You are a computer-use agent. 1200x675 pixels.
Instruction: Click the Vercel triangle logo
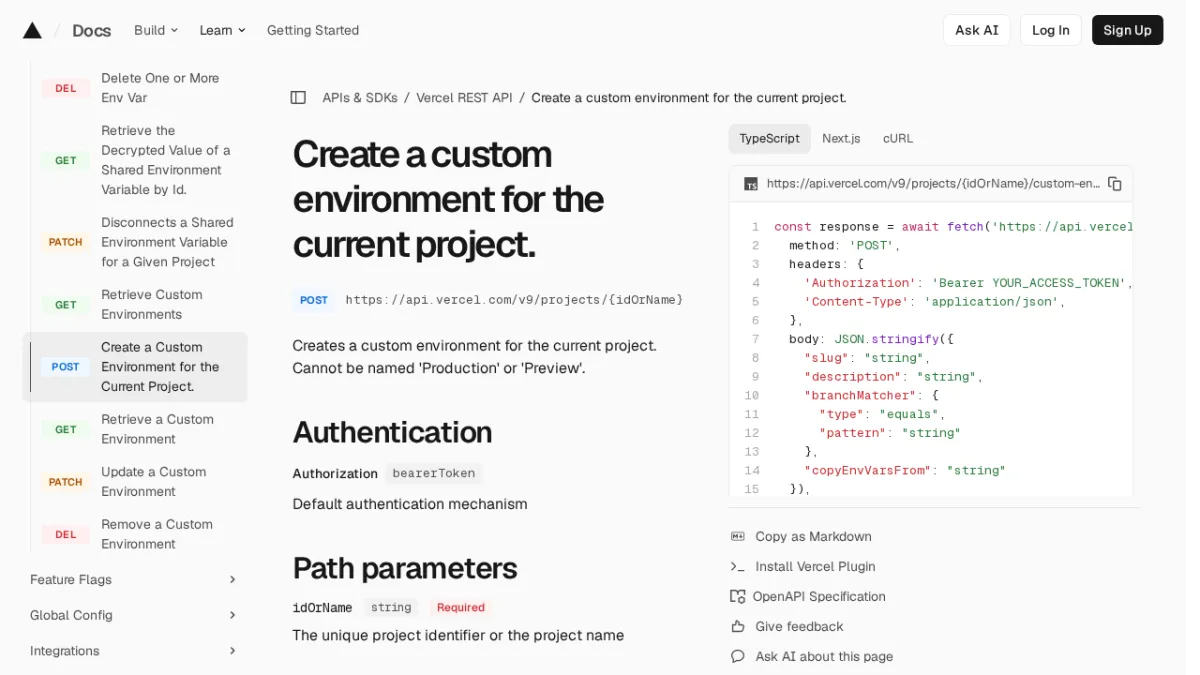point(32,30)
